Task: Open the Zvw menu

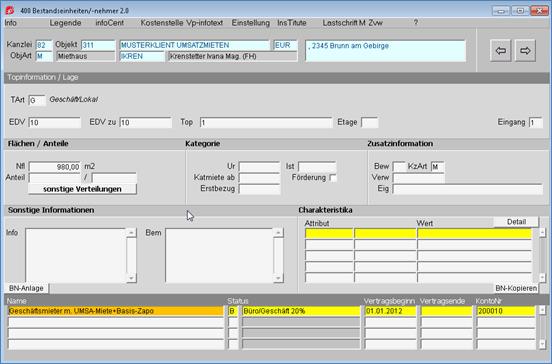Action: coord(375,23)
